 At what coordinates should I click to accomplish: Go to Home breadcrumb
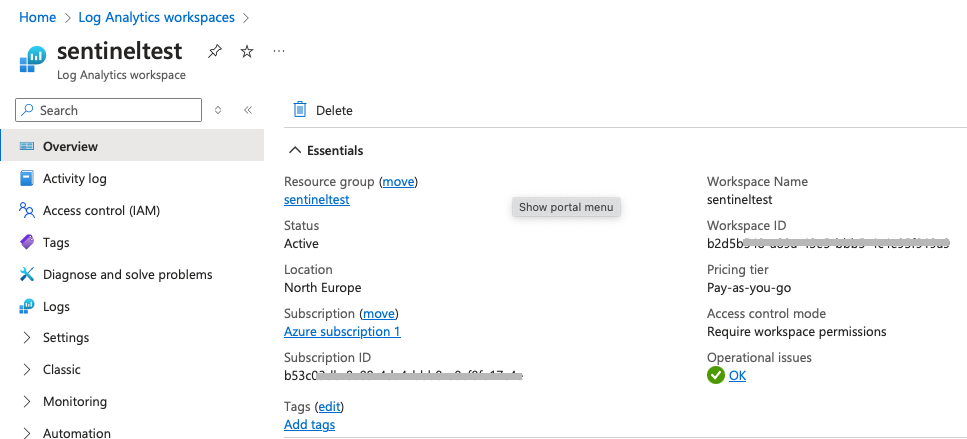[38, 17]
